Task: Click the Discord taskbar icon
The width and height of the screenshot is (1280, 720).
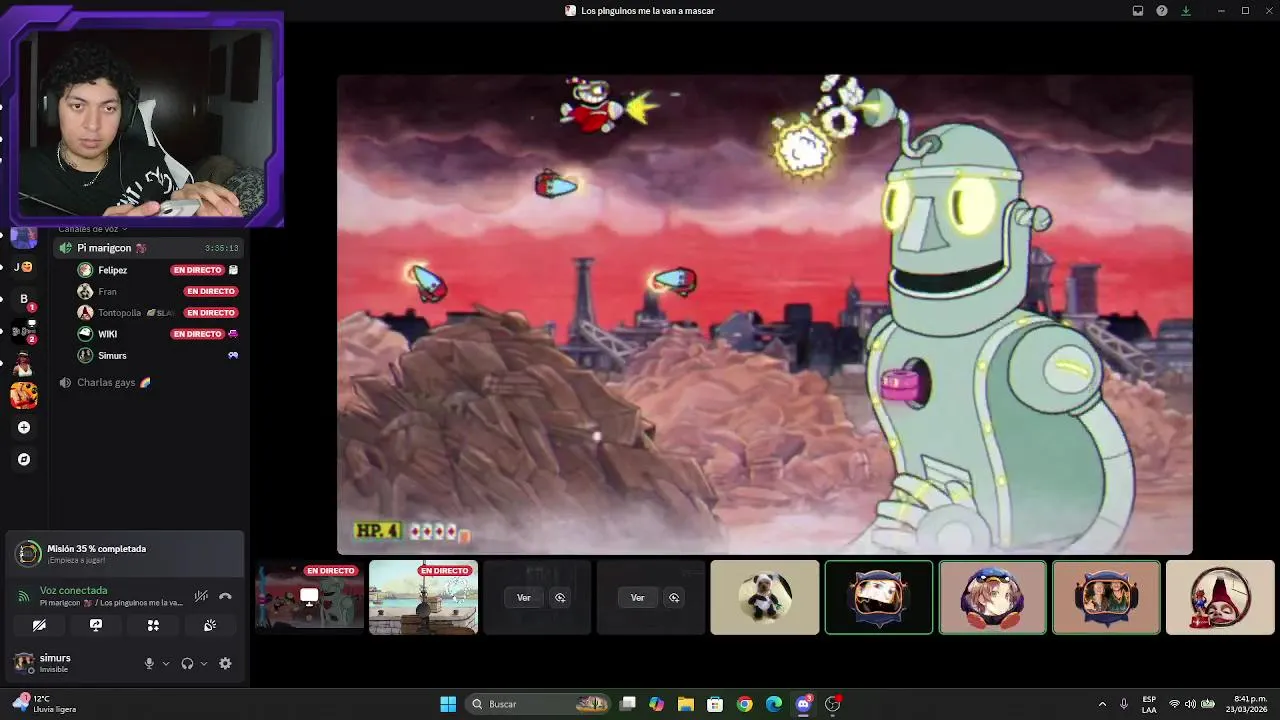Action: tap(803, 704)
